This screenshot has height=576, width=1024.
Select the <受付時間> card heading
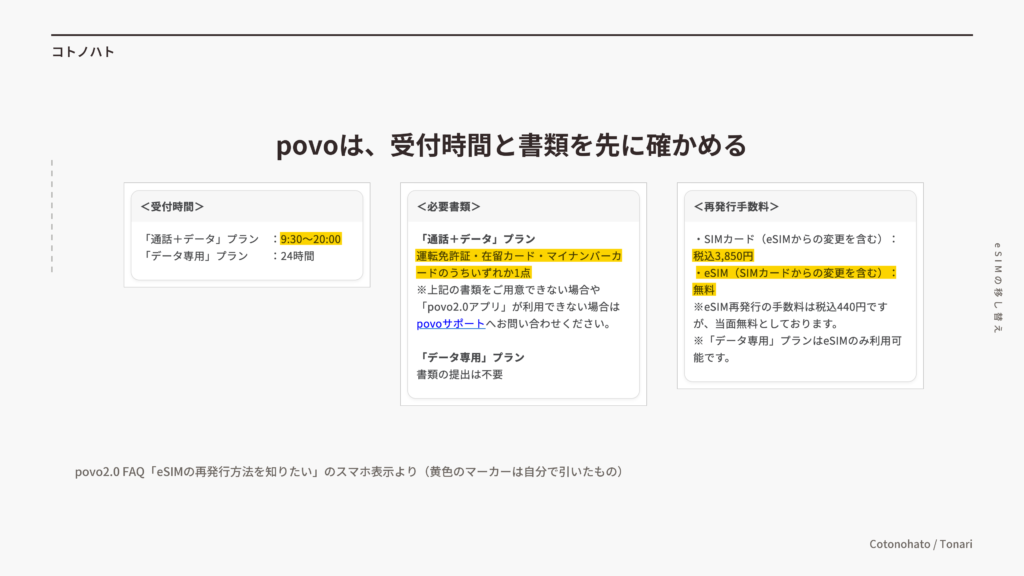172,206
